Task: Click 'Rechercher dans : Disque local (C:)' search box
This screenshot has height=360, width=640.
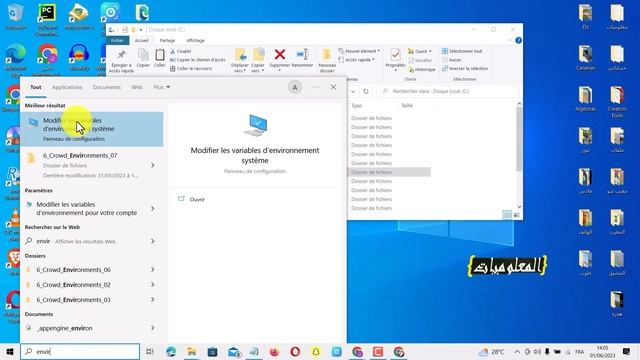Action: [448, 91]
